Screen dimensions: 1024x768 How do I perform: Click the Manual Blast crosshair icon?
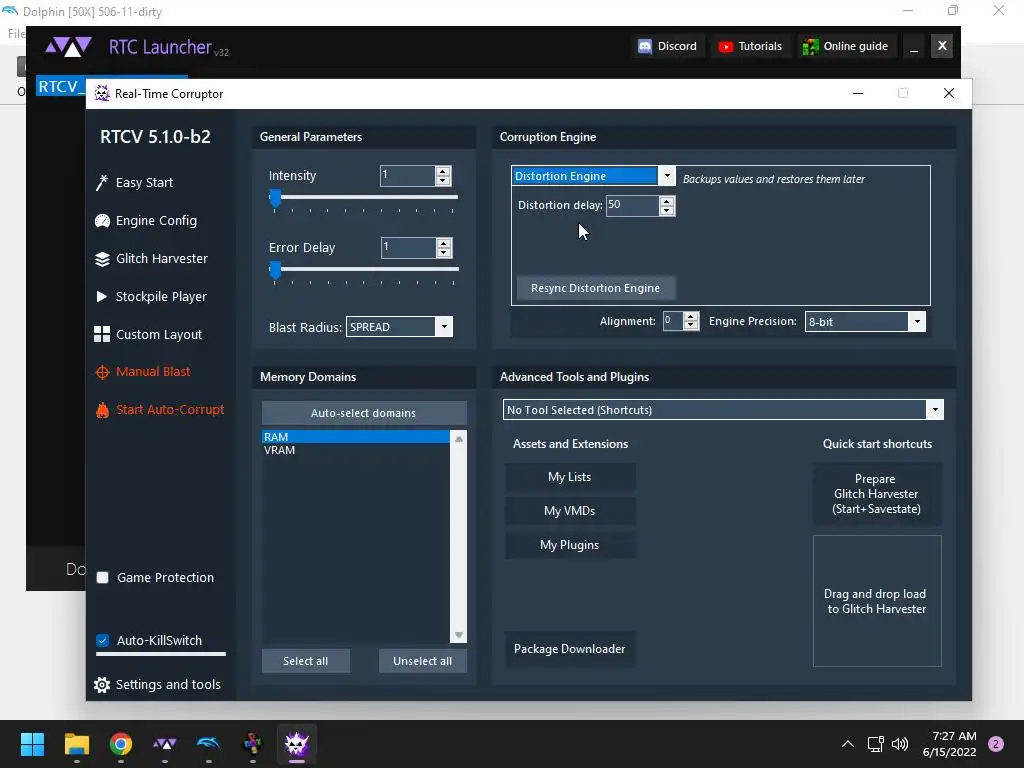point(102,372)
